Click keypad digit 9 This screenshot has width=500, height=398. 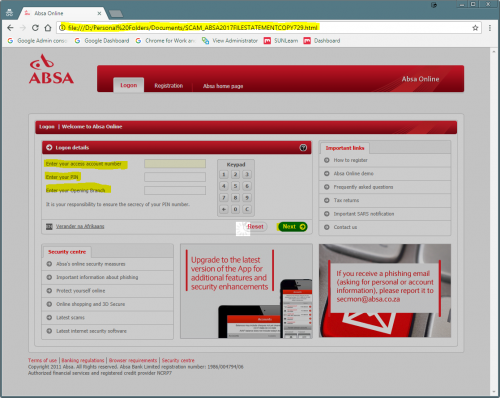[x=247, y=198]
